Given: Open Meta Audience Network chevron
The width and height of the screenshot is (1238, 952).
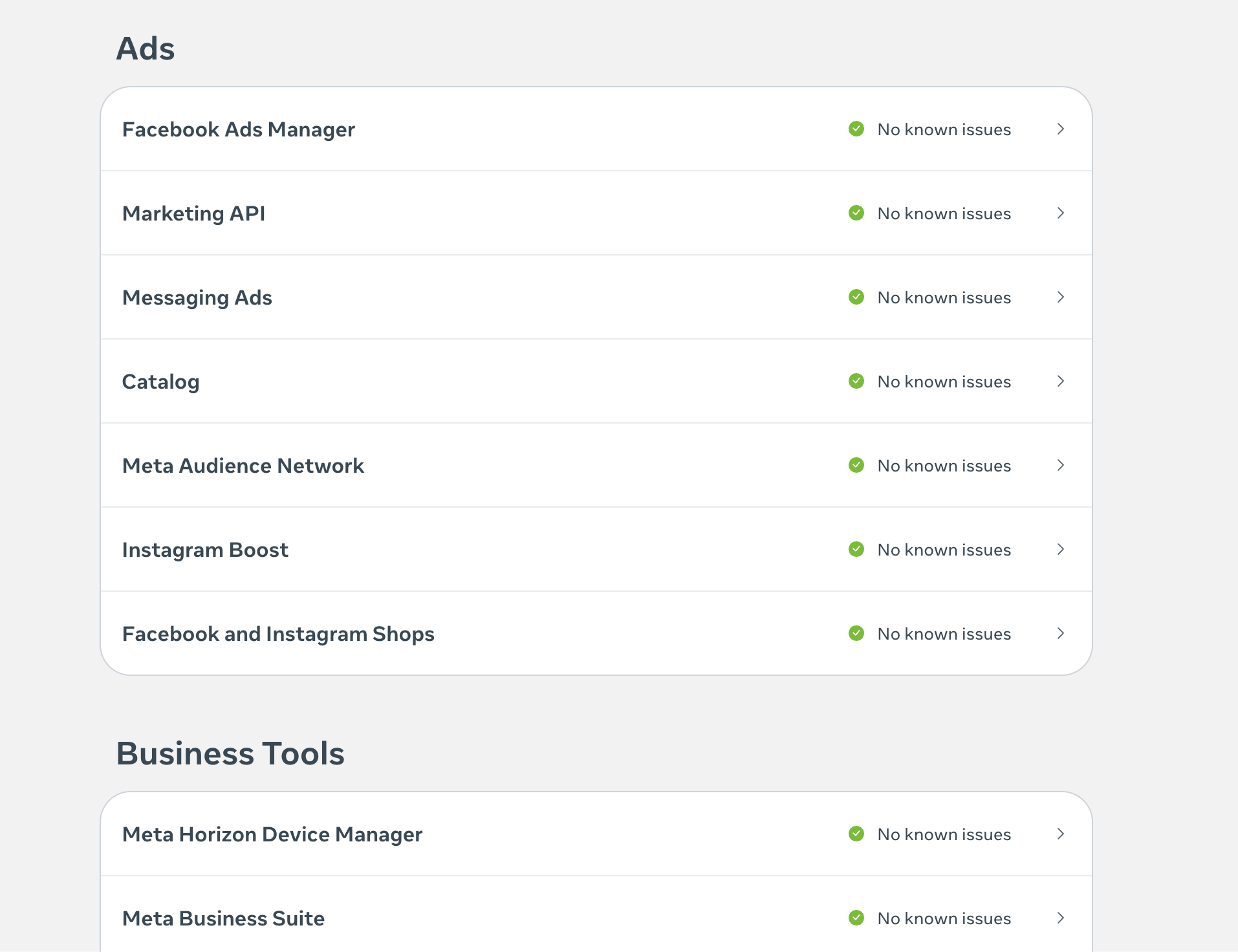Looking at the screenshot, I should (1061, 465).
